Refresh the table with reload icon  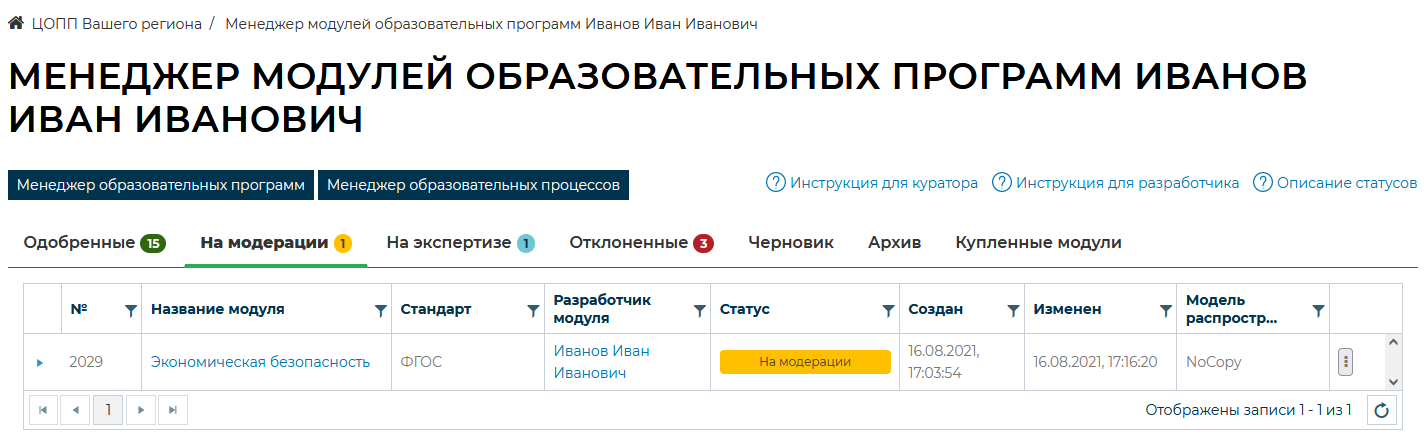click(x=1381, y=410)
